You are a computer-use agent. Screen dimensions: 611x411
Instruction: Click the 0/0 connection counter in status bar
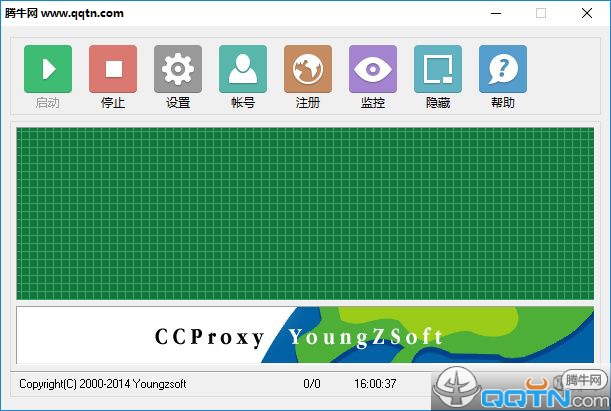(312, 384)
